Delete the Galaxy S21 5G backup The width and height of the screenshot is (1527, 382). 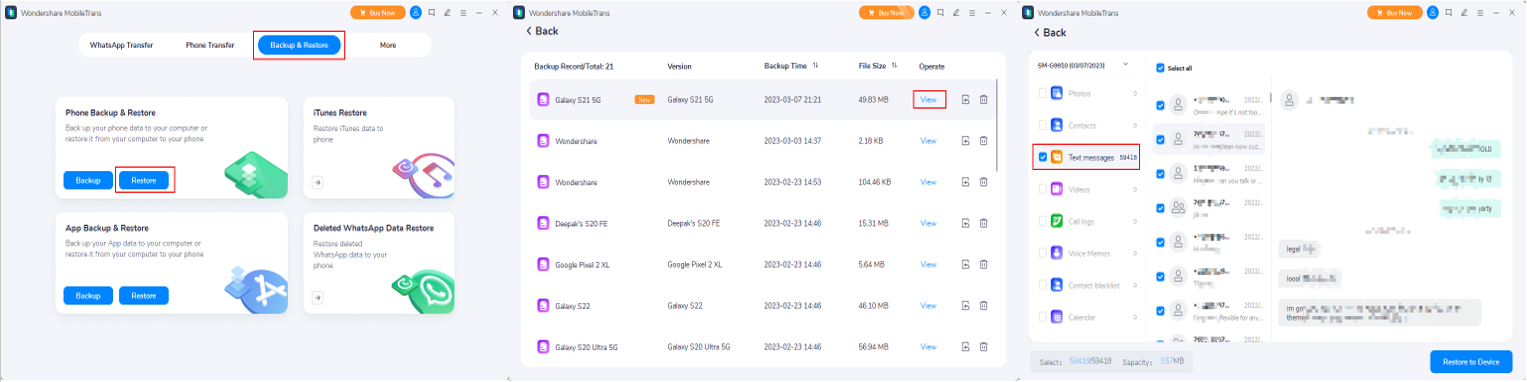[x=984, y=100]
